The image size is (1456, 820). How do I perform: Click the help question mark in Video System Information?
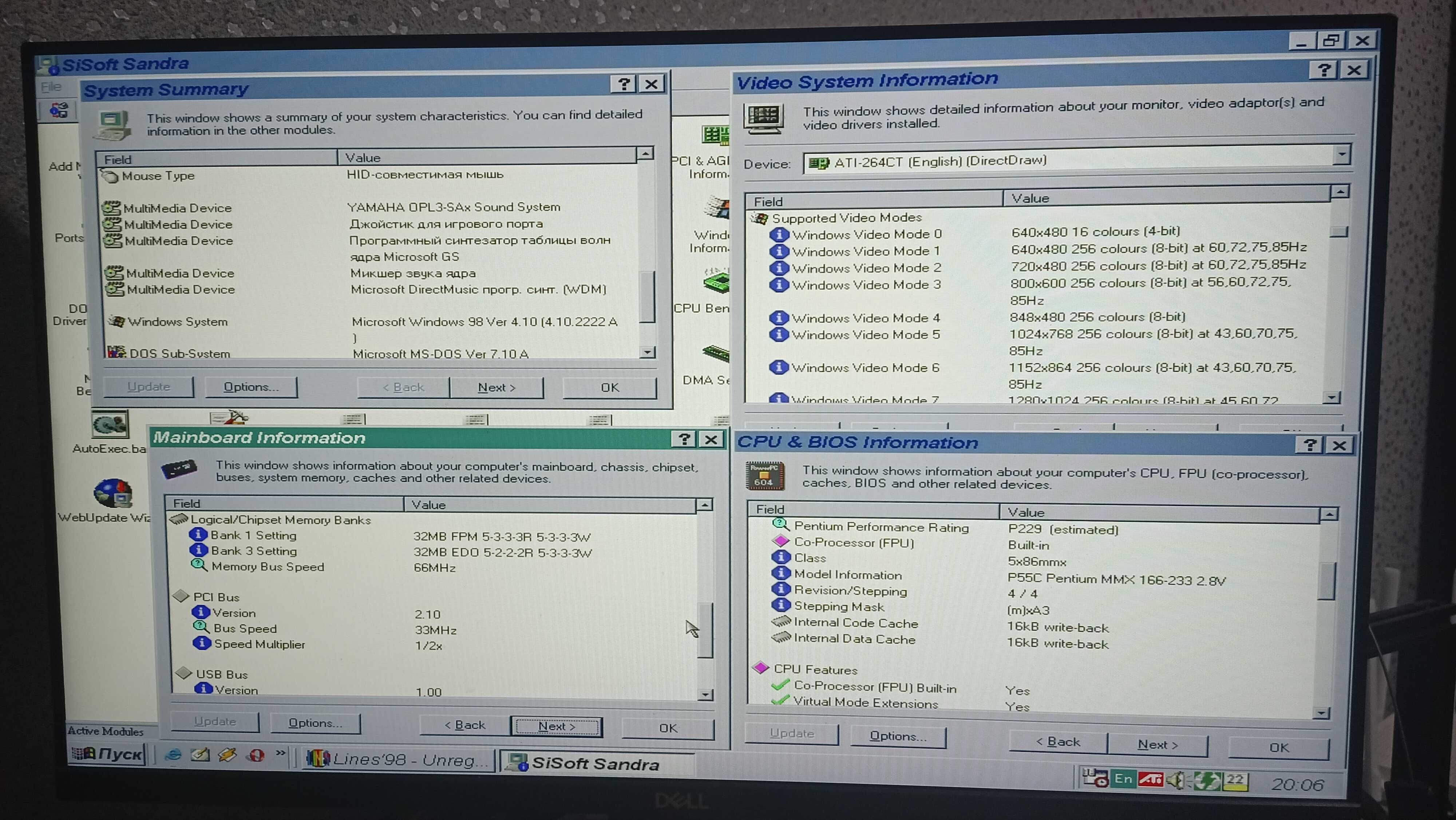tap(1324, 70)
